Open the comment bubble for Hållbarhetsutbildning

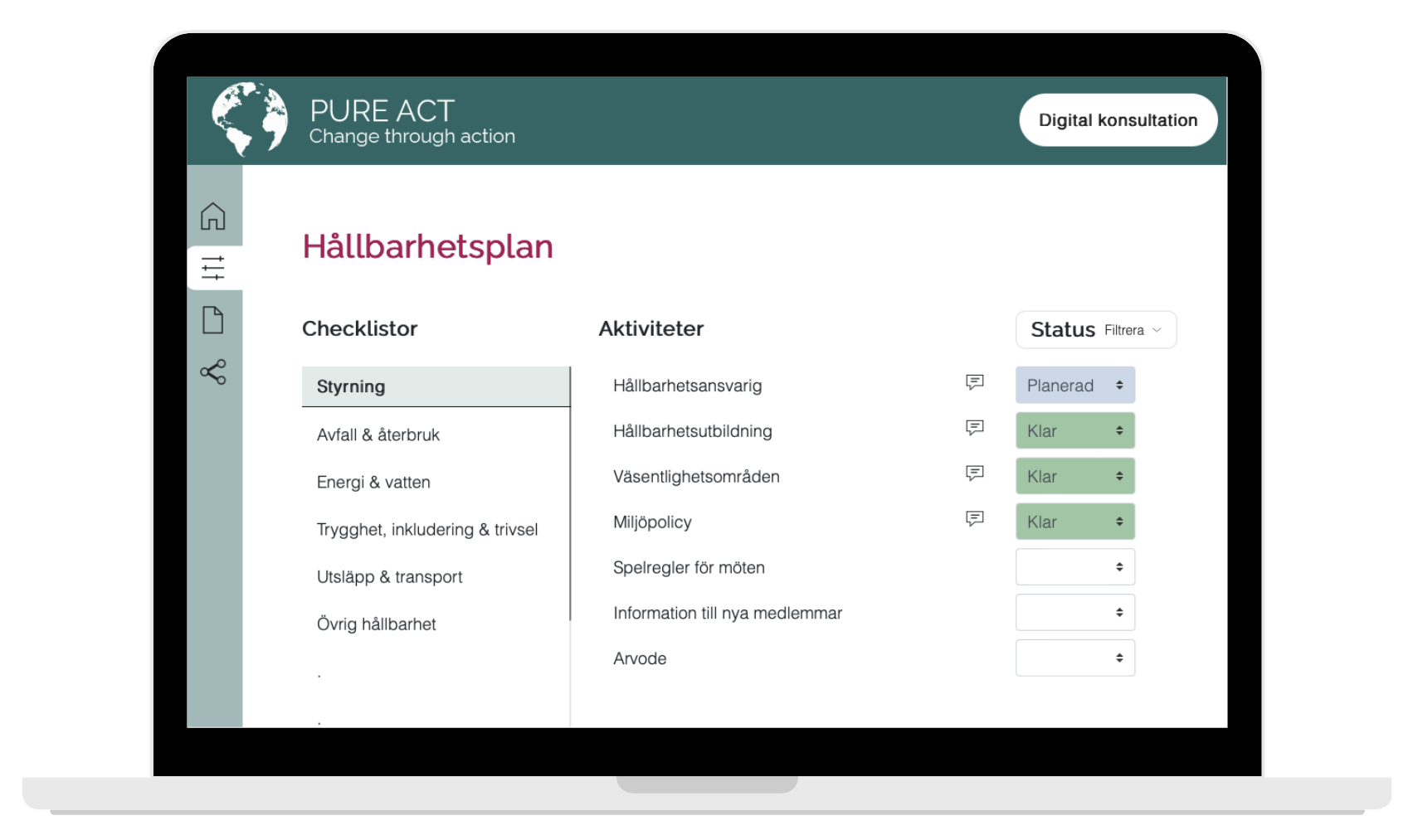pyautogui.click(x=974, y=428)
